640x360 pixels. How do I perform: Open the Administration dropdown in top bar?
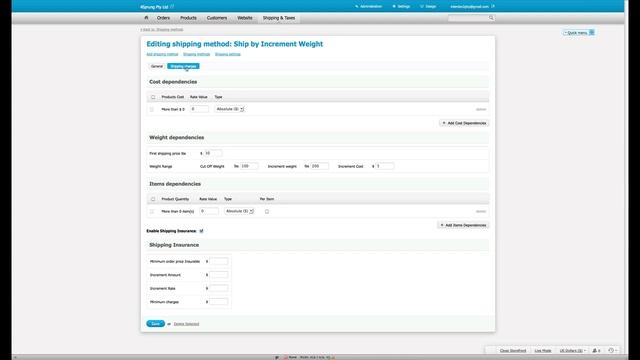point(369,7)
